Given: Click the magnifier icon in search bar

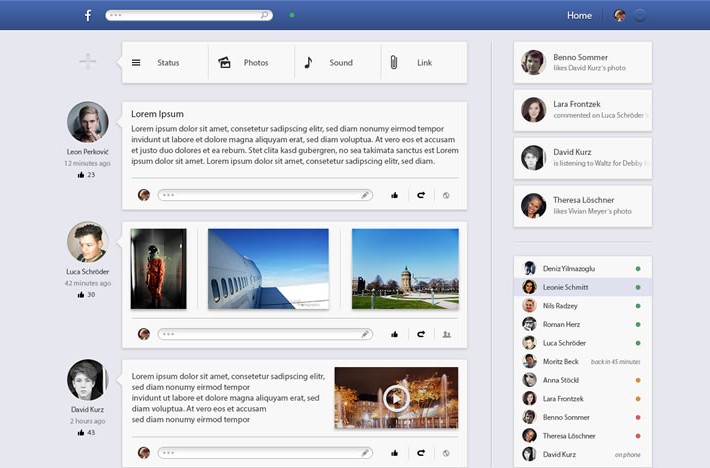Looking at the screenshot, I should pyautogui.click(x=264, y=15).
